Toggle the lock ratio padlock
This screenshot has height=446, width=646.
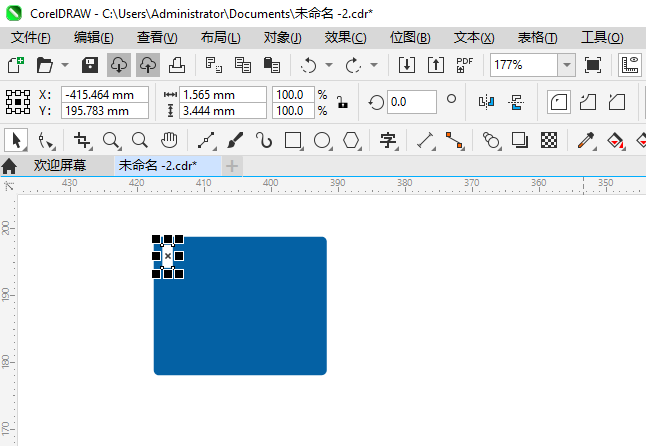click(342, 102)
